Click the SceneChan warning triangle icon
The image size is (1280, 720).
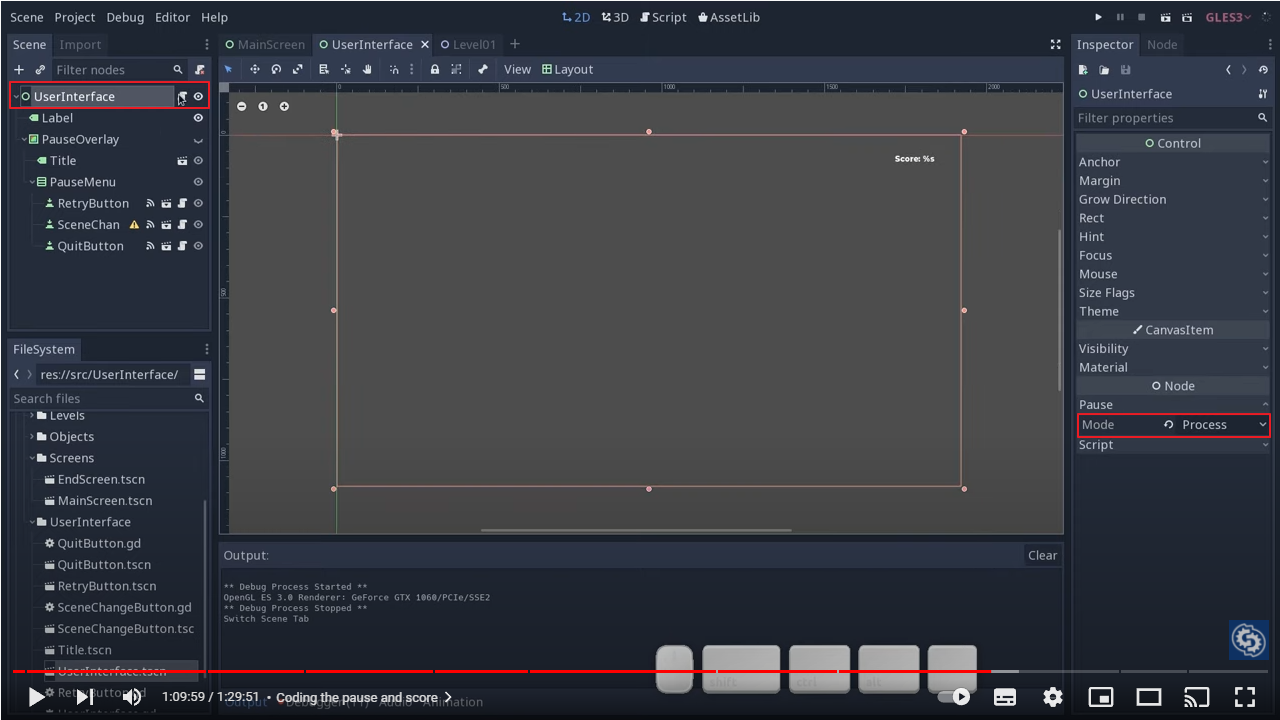click(134, 225)
